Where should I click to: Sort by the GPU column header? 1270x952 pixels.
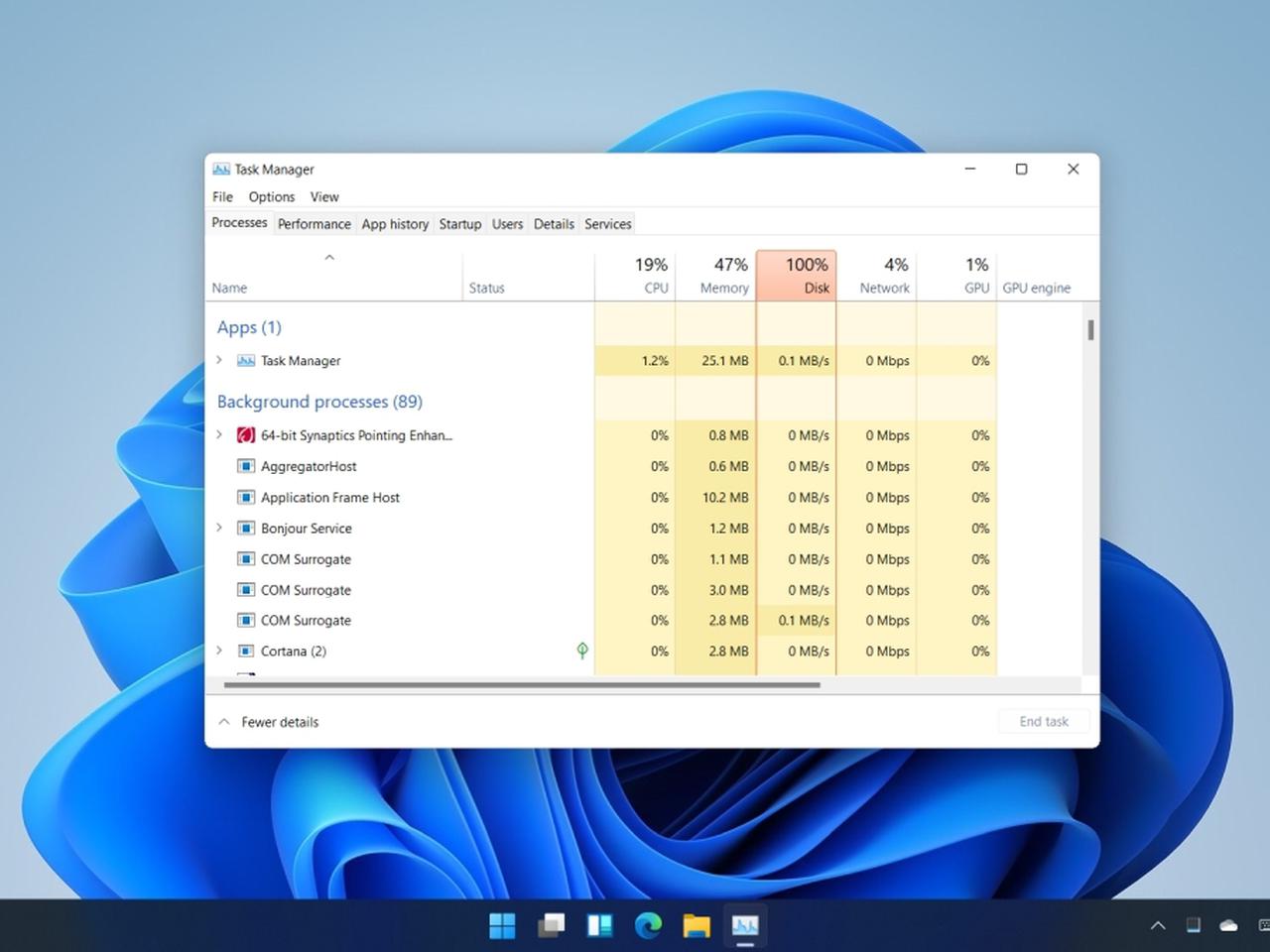[x=956, y=277]
